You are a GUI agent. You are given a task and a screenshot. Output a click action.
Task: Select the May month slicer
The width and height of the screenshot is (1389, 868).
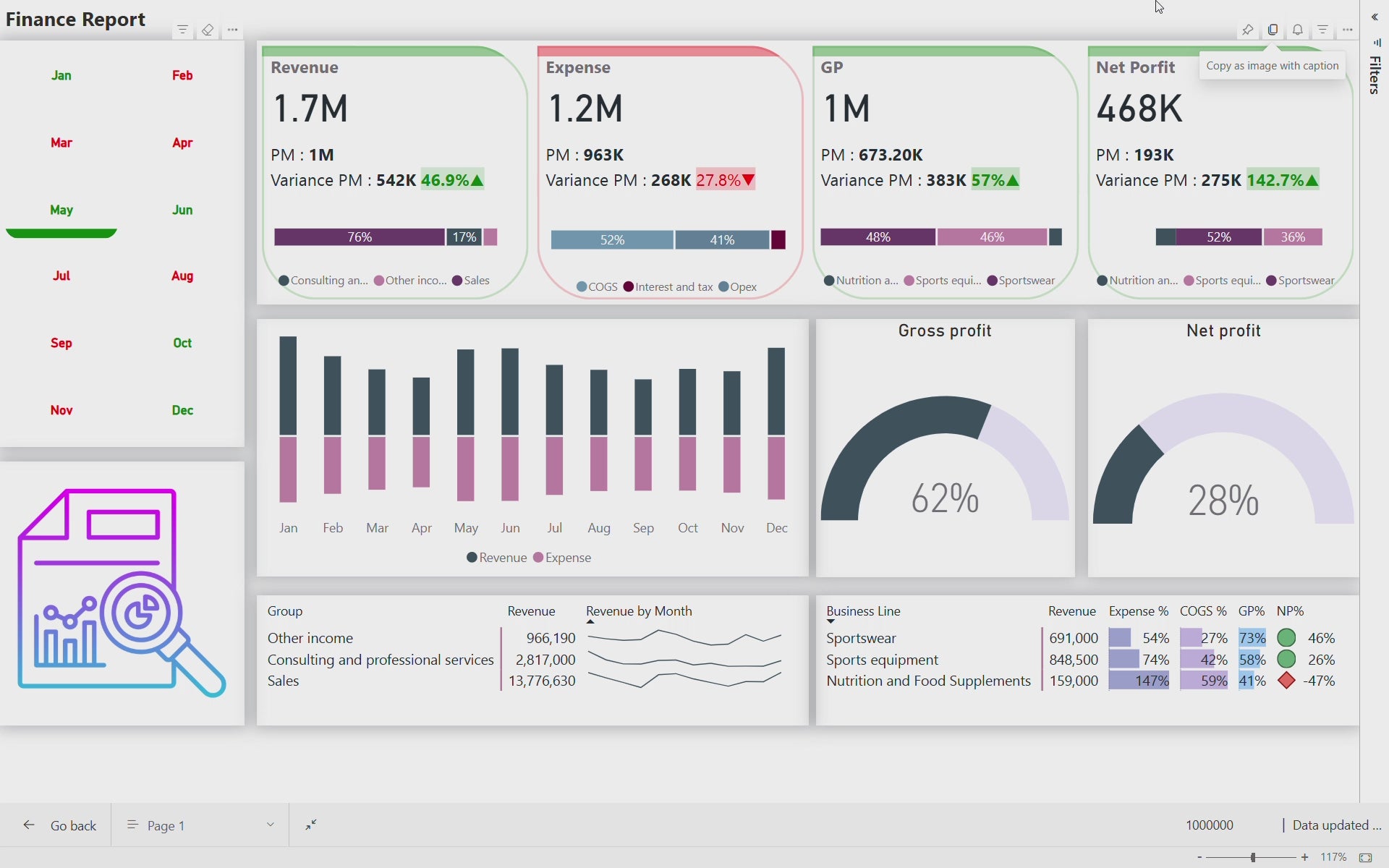(x=61, y=210)
